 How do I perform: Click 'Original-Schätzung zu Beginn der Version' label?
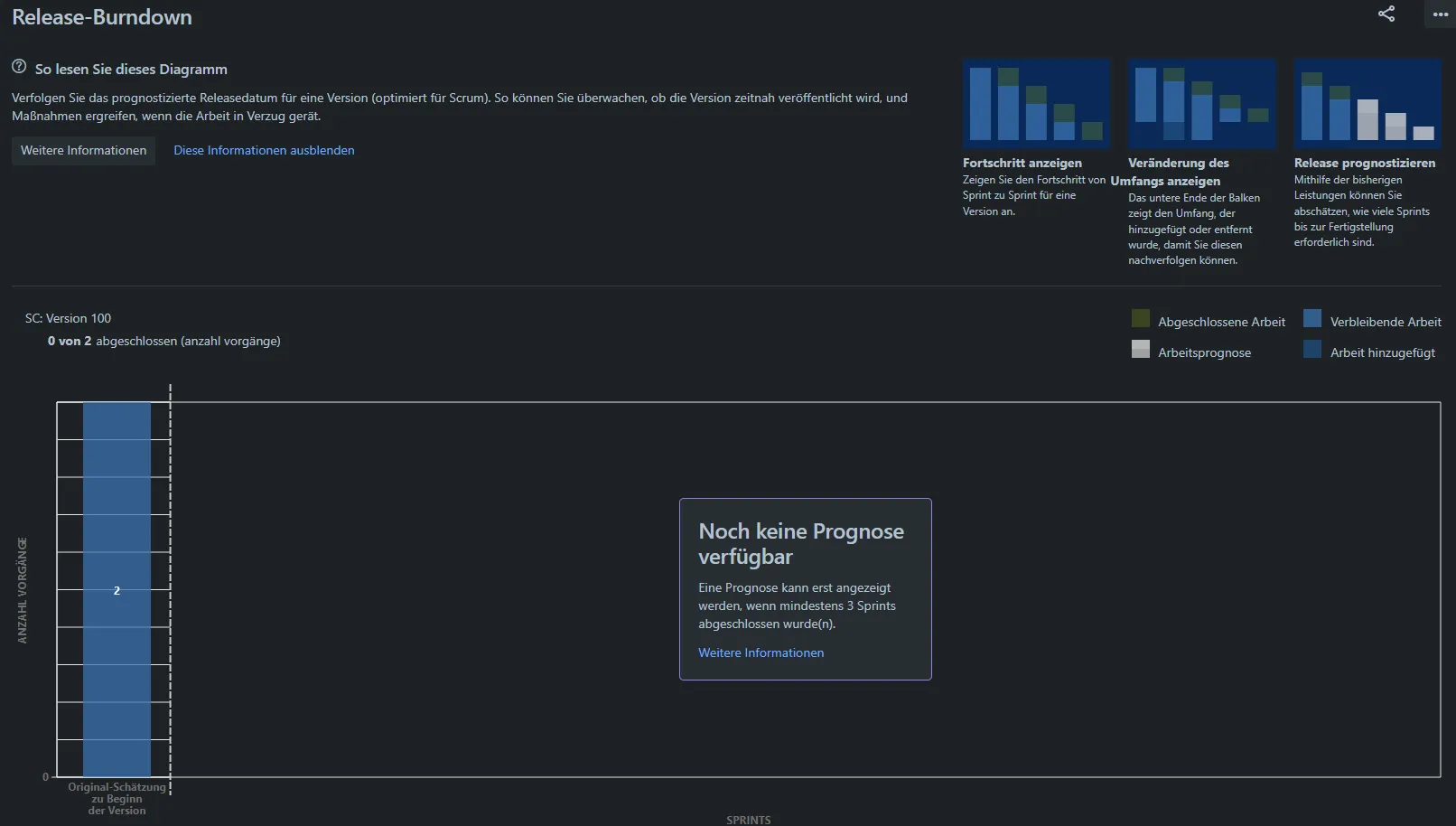[x=117, y=799]
